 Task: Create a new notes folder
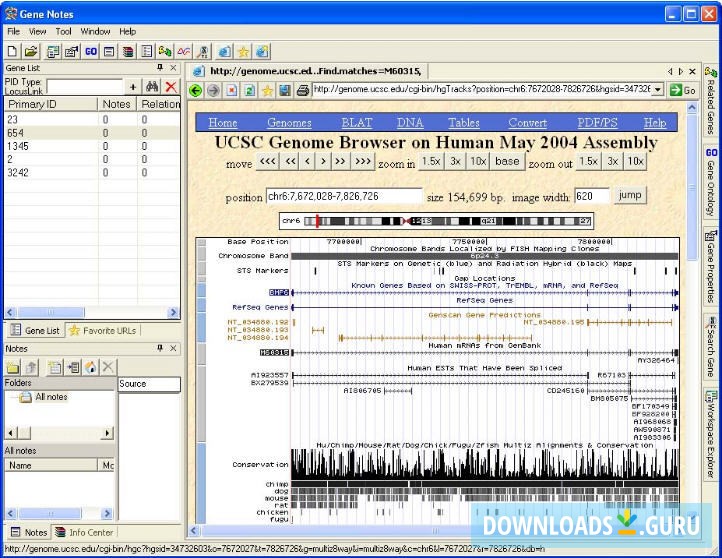13,367
